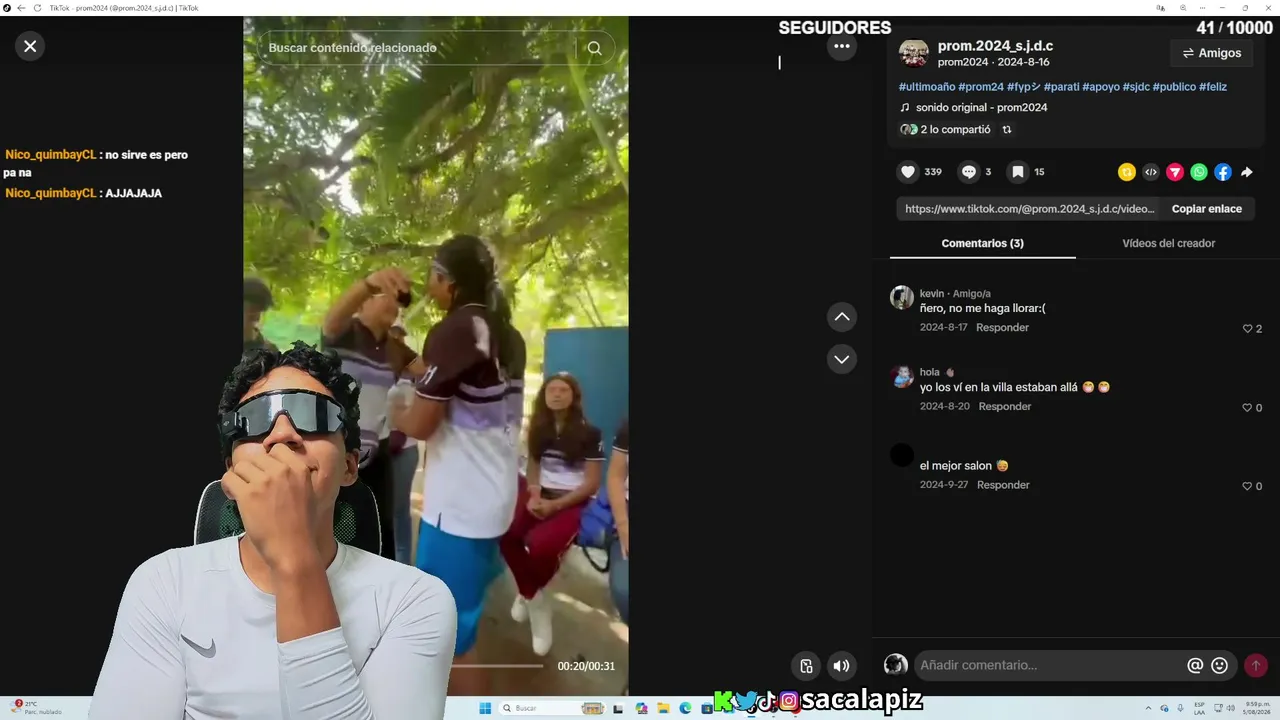The height and width of the screenshot is (720, 1280).
Task: Open the #feliz hashtag
Action: (1213, 87)
